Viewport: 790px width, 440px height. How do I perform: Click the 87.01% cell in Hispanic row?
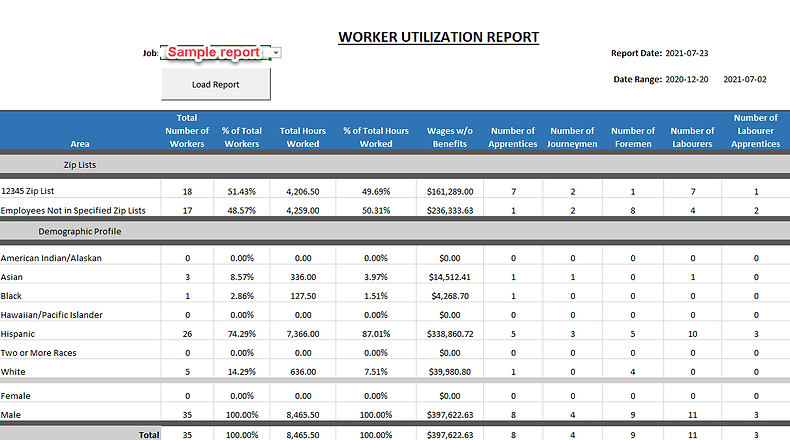(376, 334)
